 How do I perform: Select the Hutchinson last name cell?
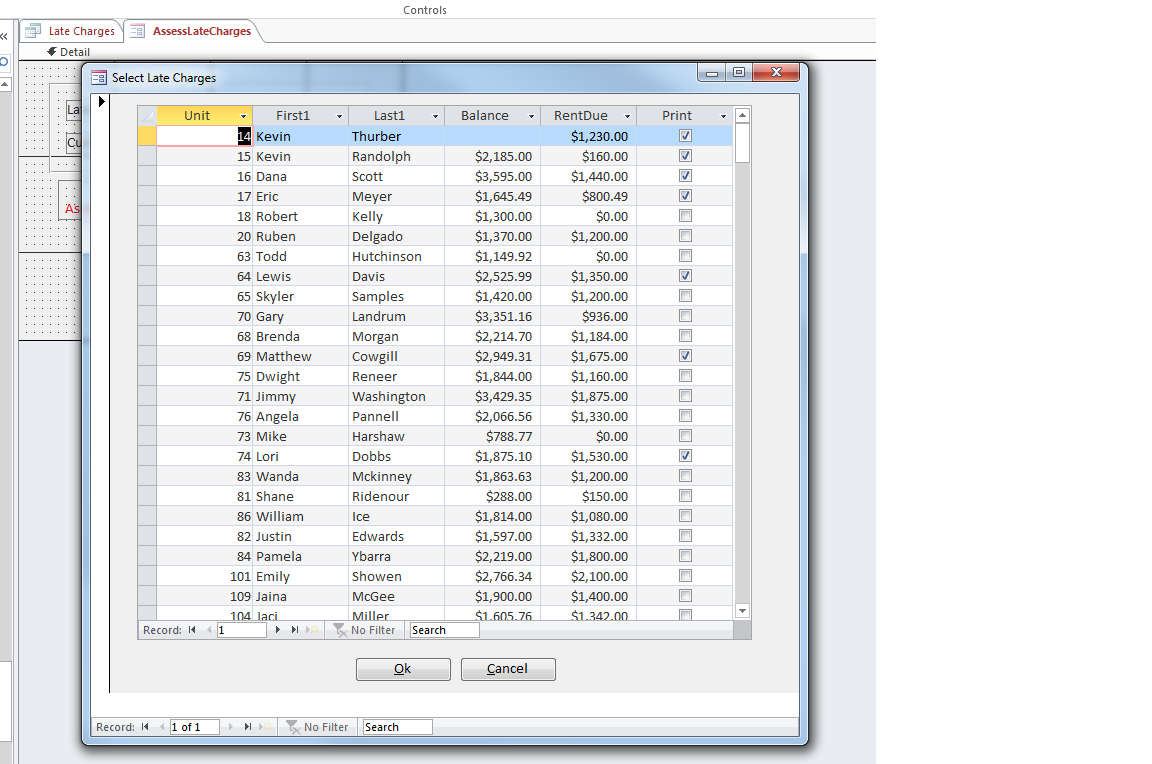[x=396, y=256]
